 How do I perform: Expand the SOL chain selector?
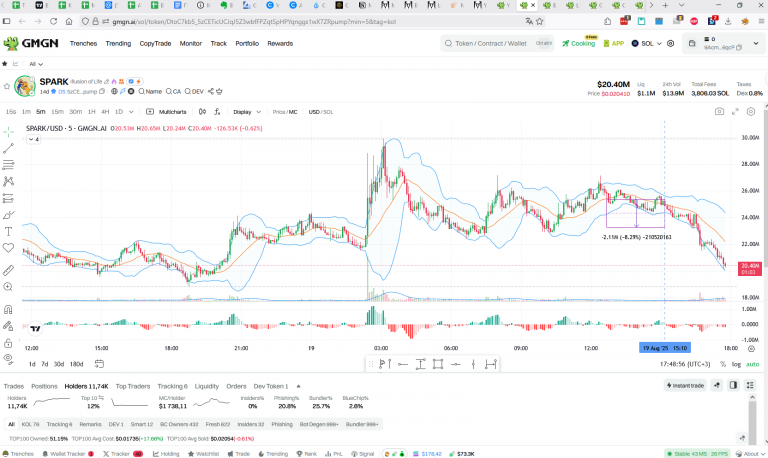coord(647,44)
